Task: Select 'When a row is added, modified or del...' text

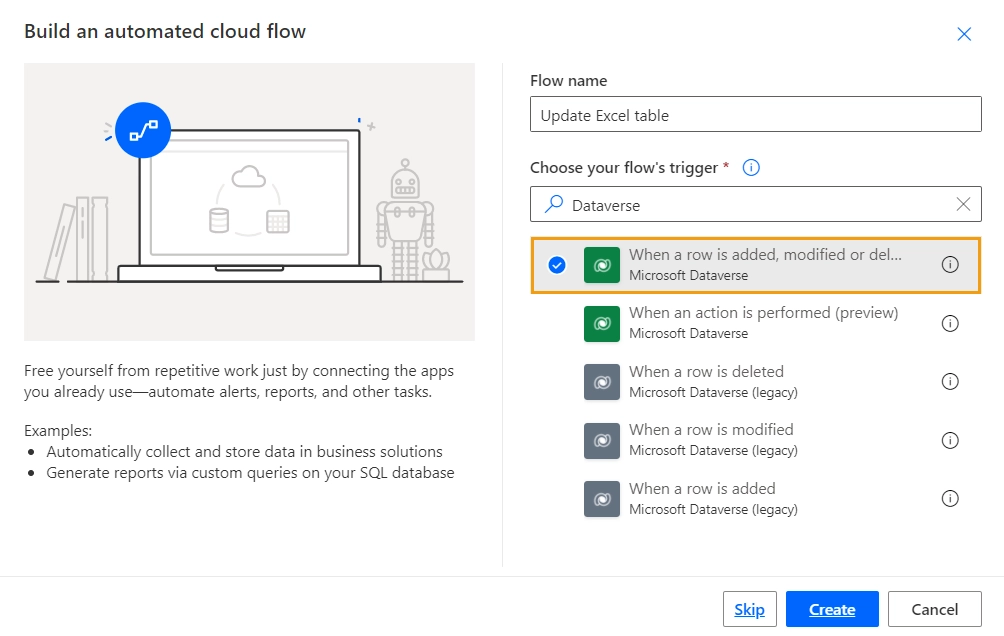Action: [x=765, y=255]
